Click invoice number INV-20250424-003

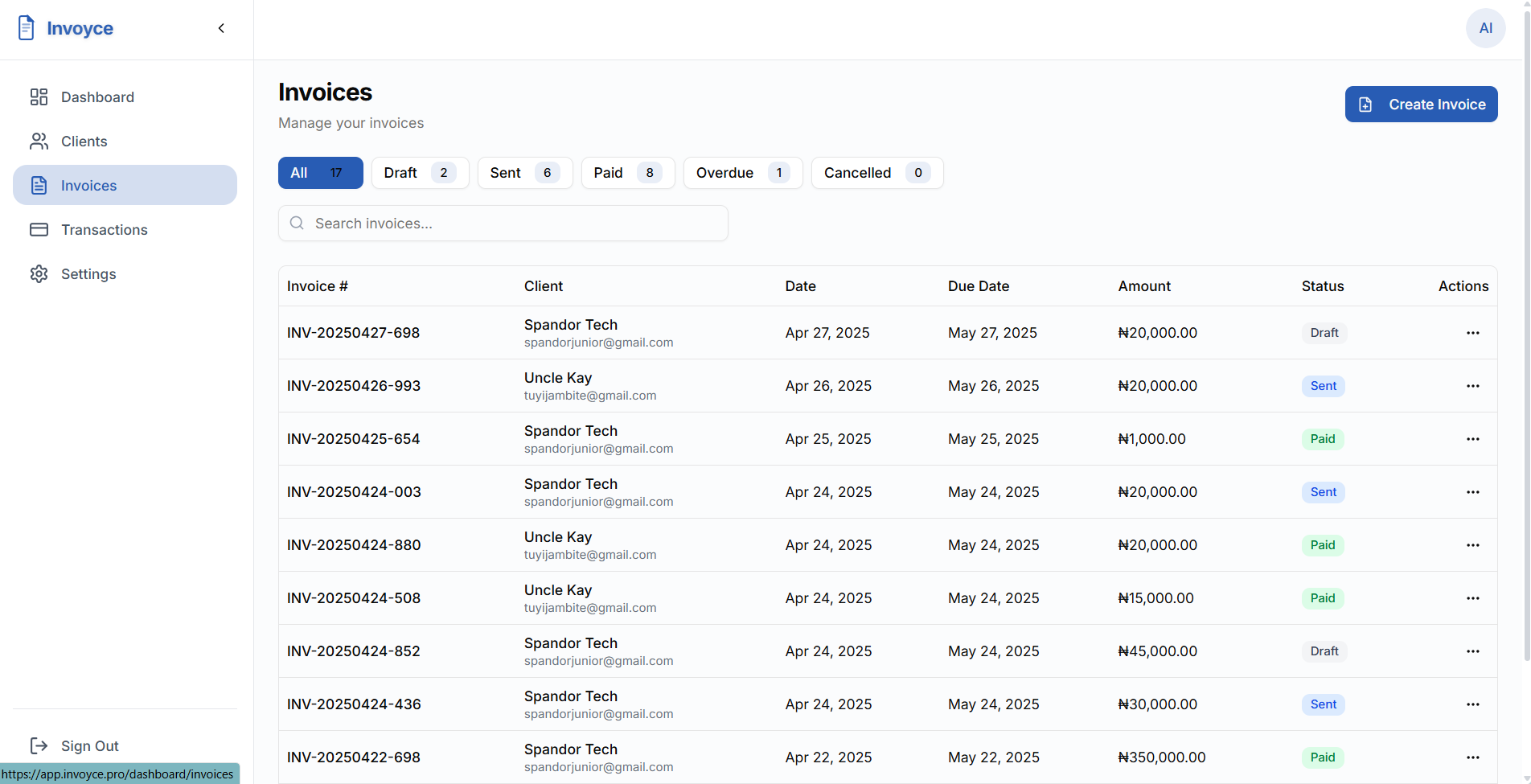(354, 492)
